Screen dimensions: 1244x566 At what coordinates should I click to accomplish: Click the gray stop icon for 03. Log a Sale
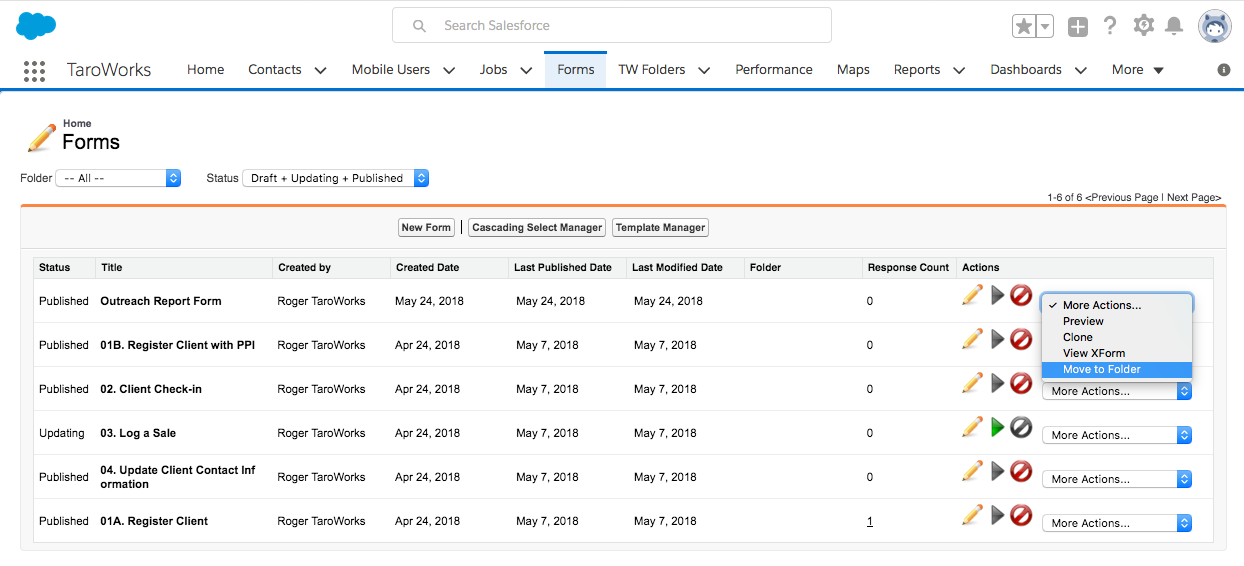pos(1021,427)
